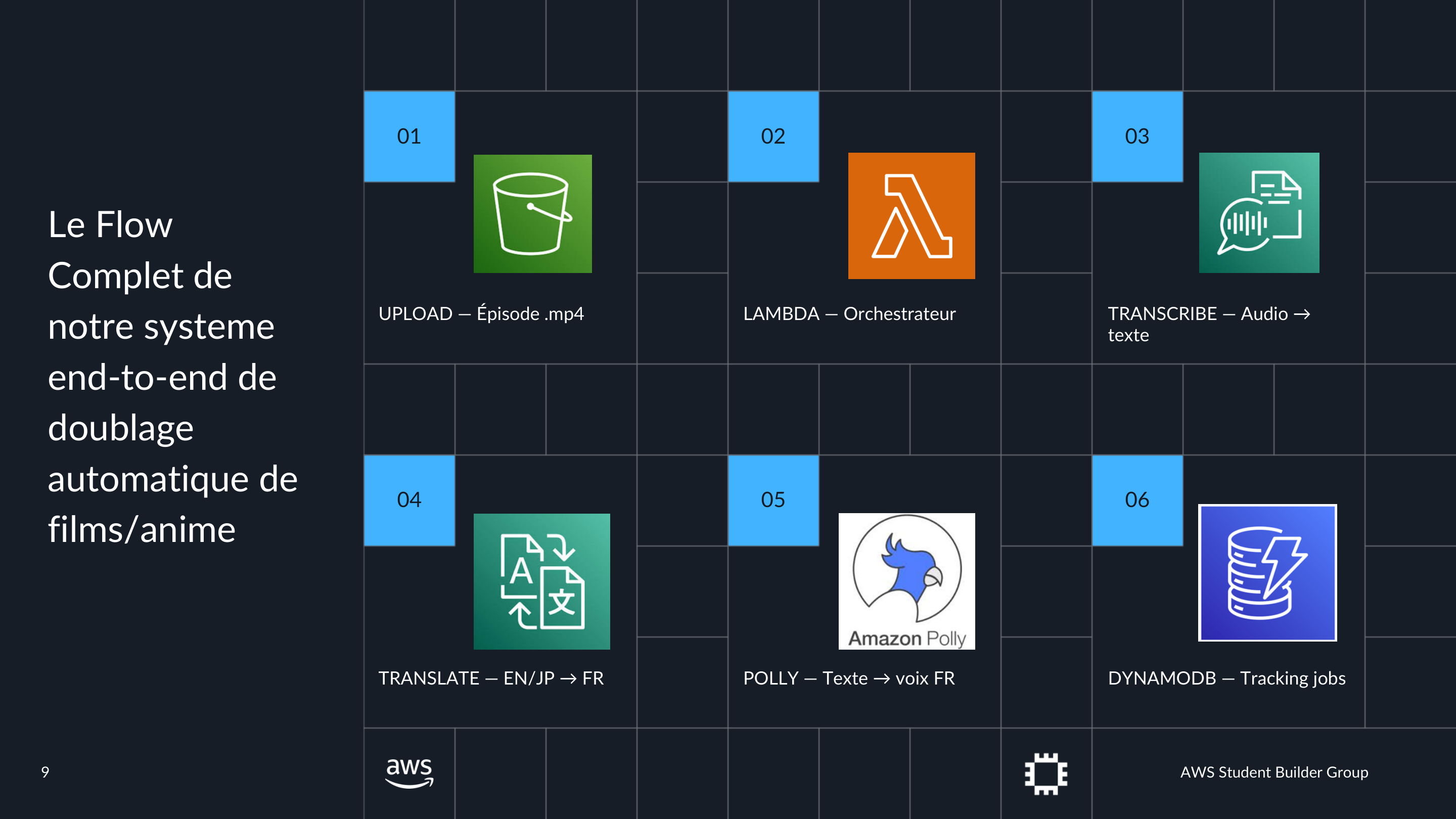Image resolution: width=1456 pixels, height=819 pixels.
Task: Click 'POLLY — Texte → voix FR' caption
Action: point(848,677)
